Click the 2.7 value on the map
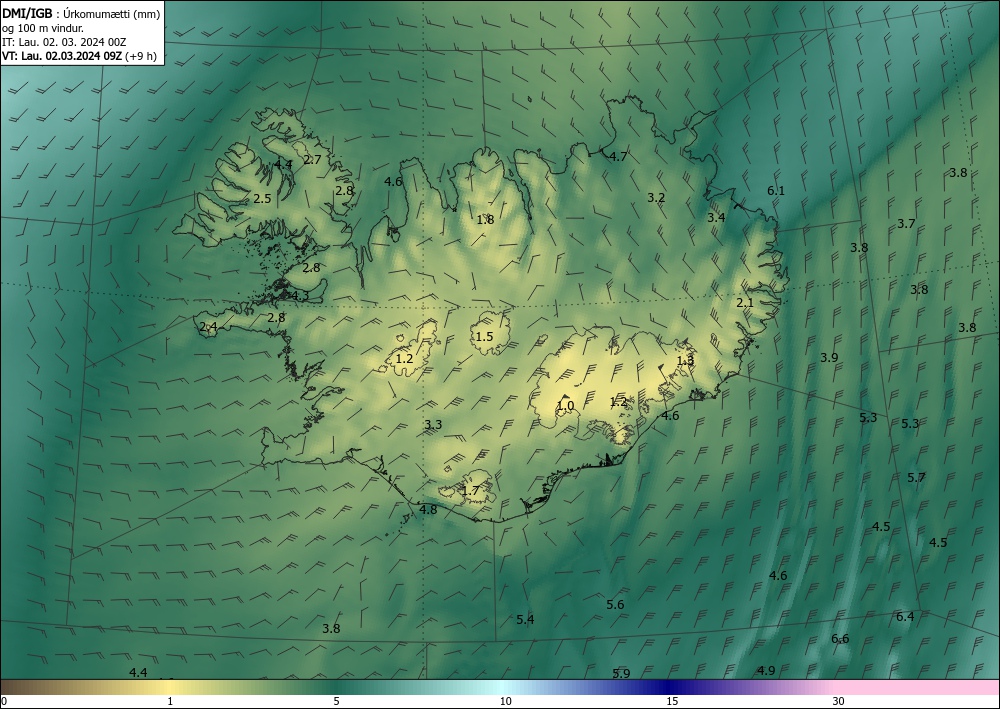1000x709 pixels. pyautogui.click(x=312, y=160)
